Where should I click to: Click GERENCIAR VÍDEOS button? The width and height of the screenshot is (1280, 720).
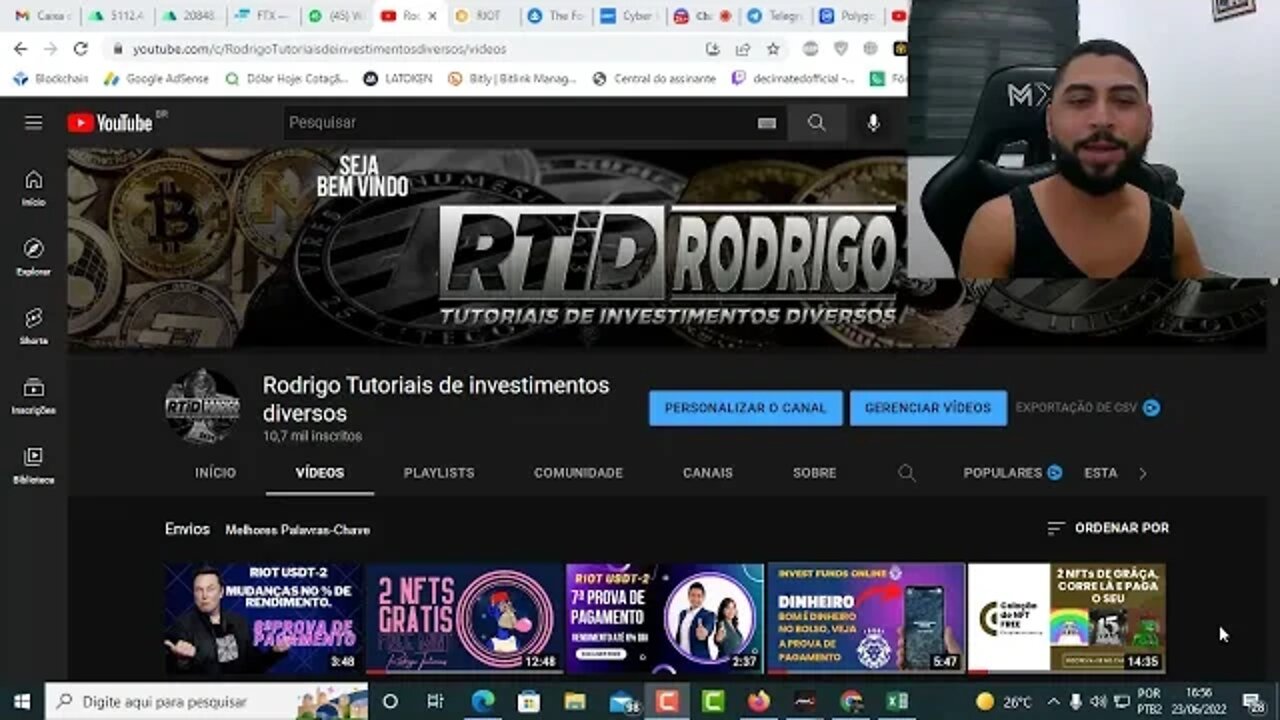coord(928,408)
